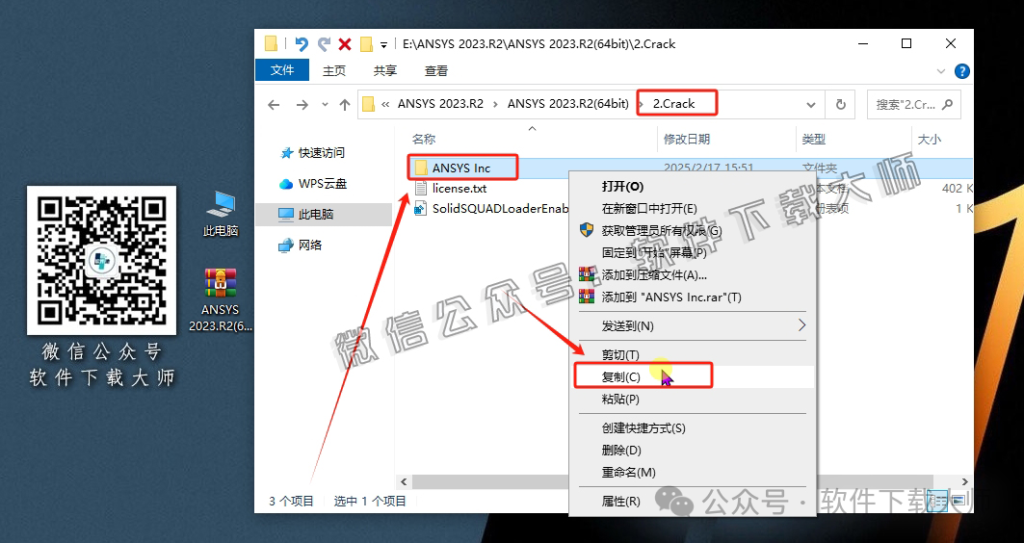Select the license.txt file
This screenshot has width=1024, height=543.
[x=459, y=189]
